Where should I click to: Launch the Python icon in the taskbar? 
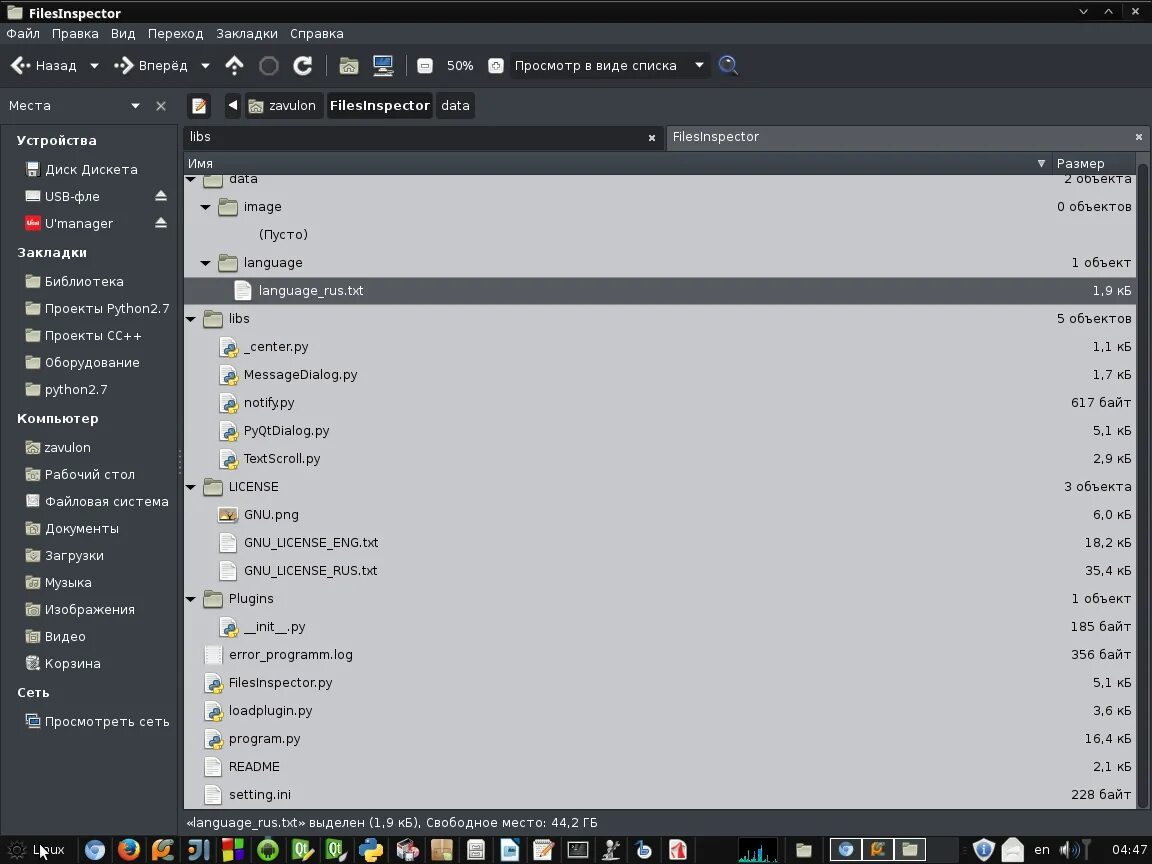point(371,850)
